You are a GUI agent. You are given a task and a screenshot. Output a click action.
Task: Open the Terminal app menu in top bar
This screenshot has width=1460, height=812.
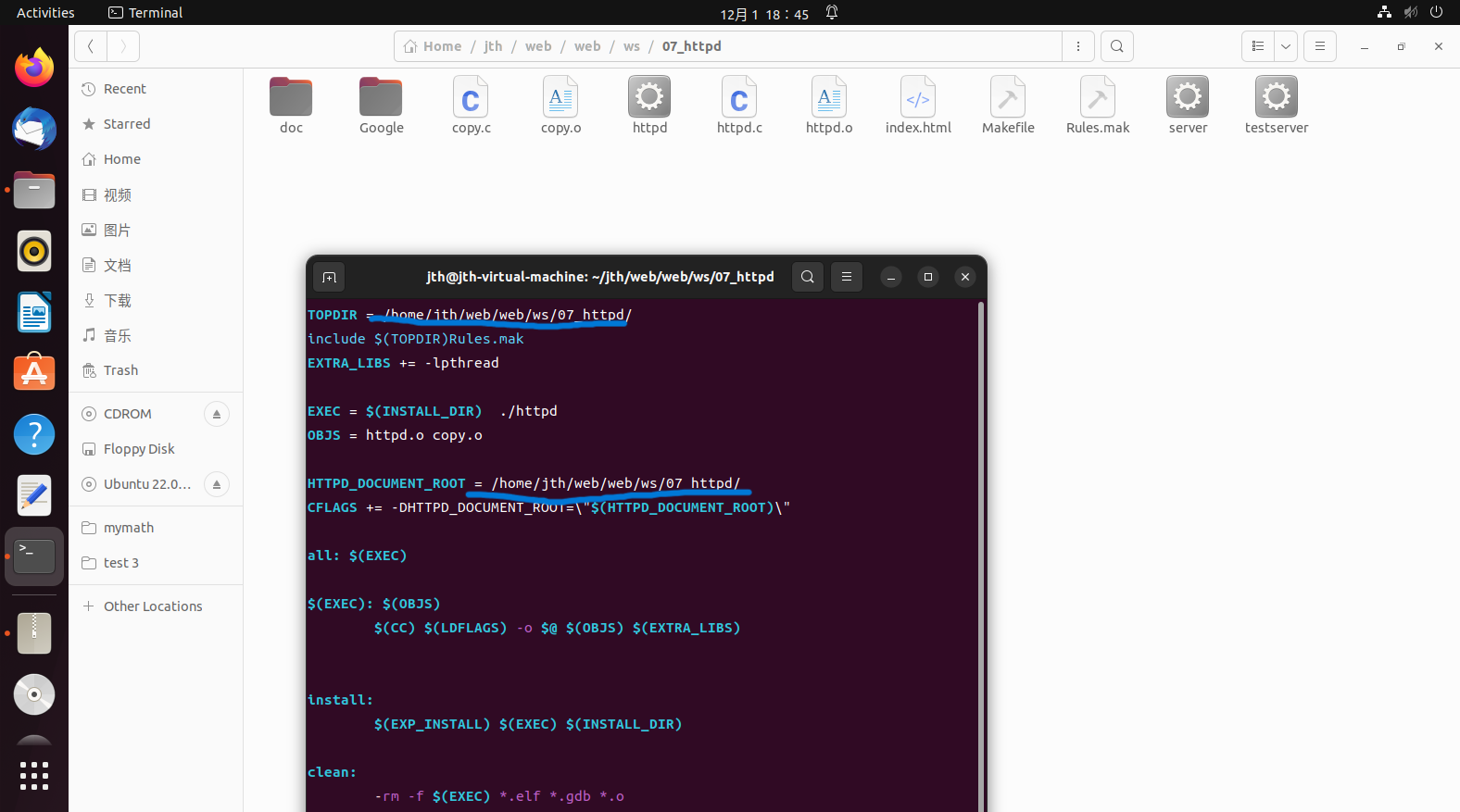(x=145, y=13)
